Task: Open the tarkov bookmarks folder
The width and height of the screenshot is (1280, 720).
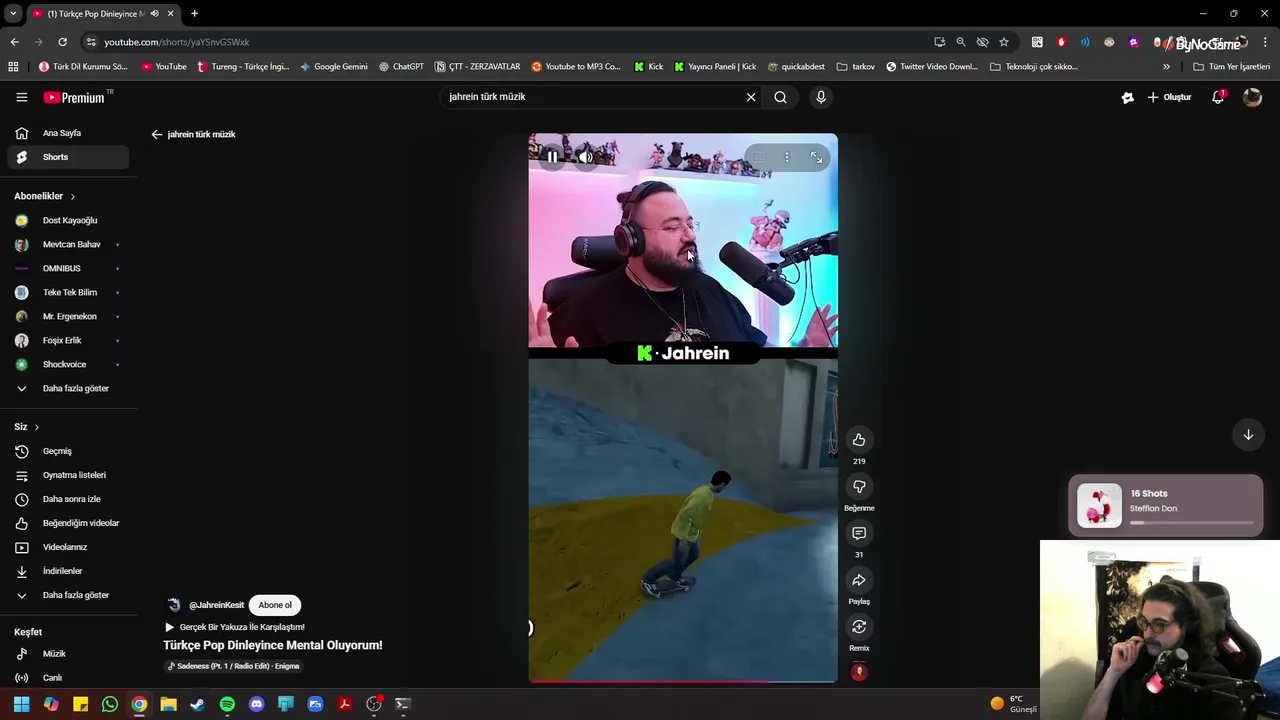Action: pos(856,67)
